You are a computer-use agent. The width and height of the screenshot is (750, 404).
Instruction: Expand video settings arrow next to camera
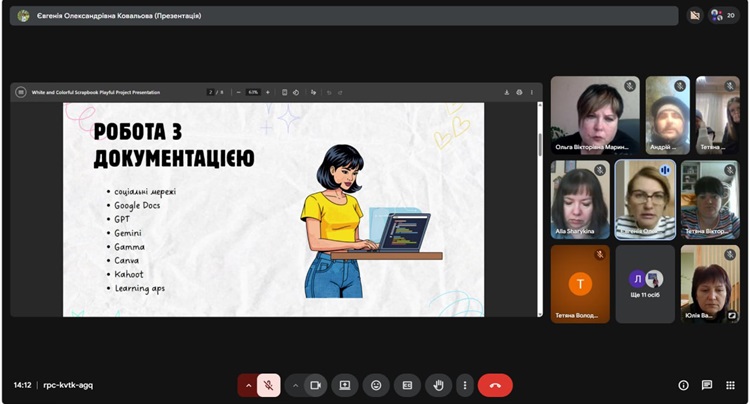[295, 385]
